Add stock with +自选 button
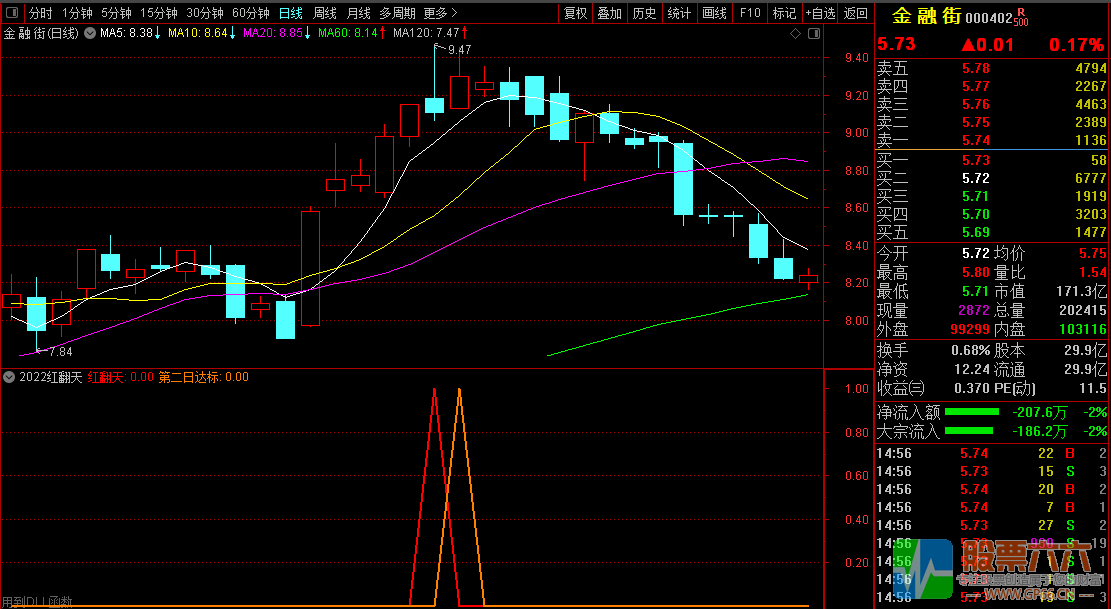This screenshot has width=1111, height=609. tap(820, 13)
